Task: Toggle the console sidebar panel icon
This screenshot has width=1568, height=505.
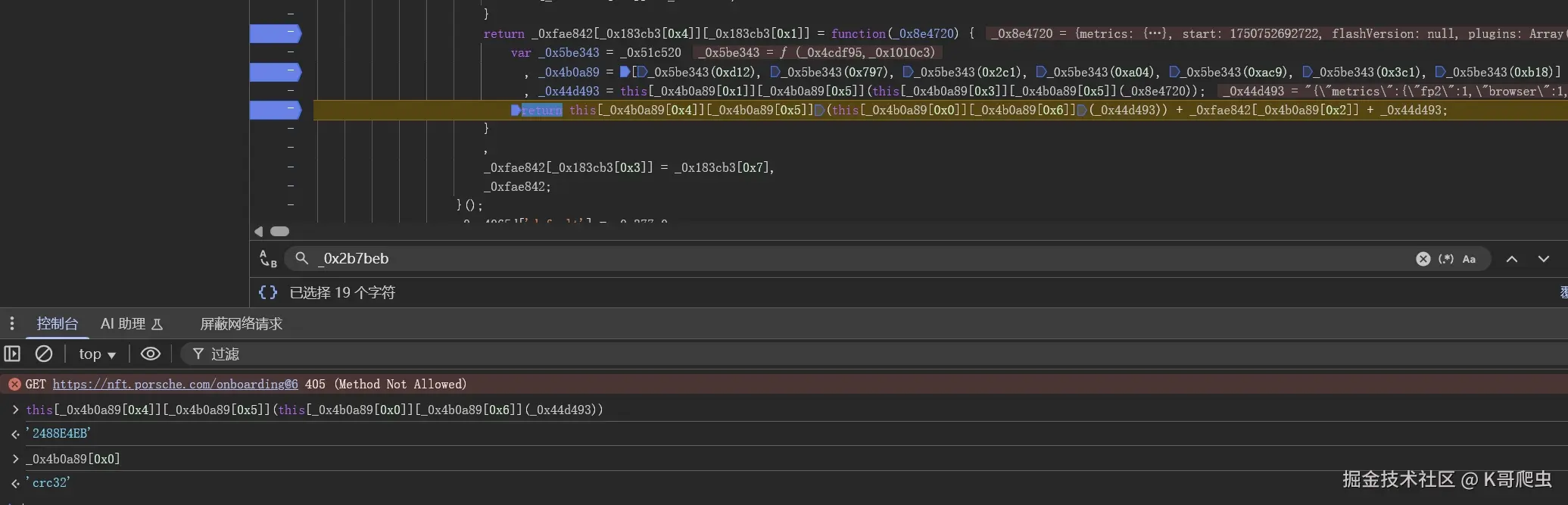Action: (x=12, y=354)
